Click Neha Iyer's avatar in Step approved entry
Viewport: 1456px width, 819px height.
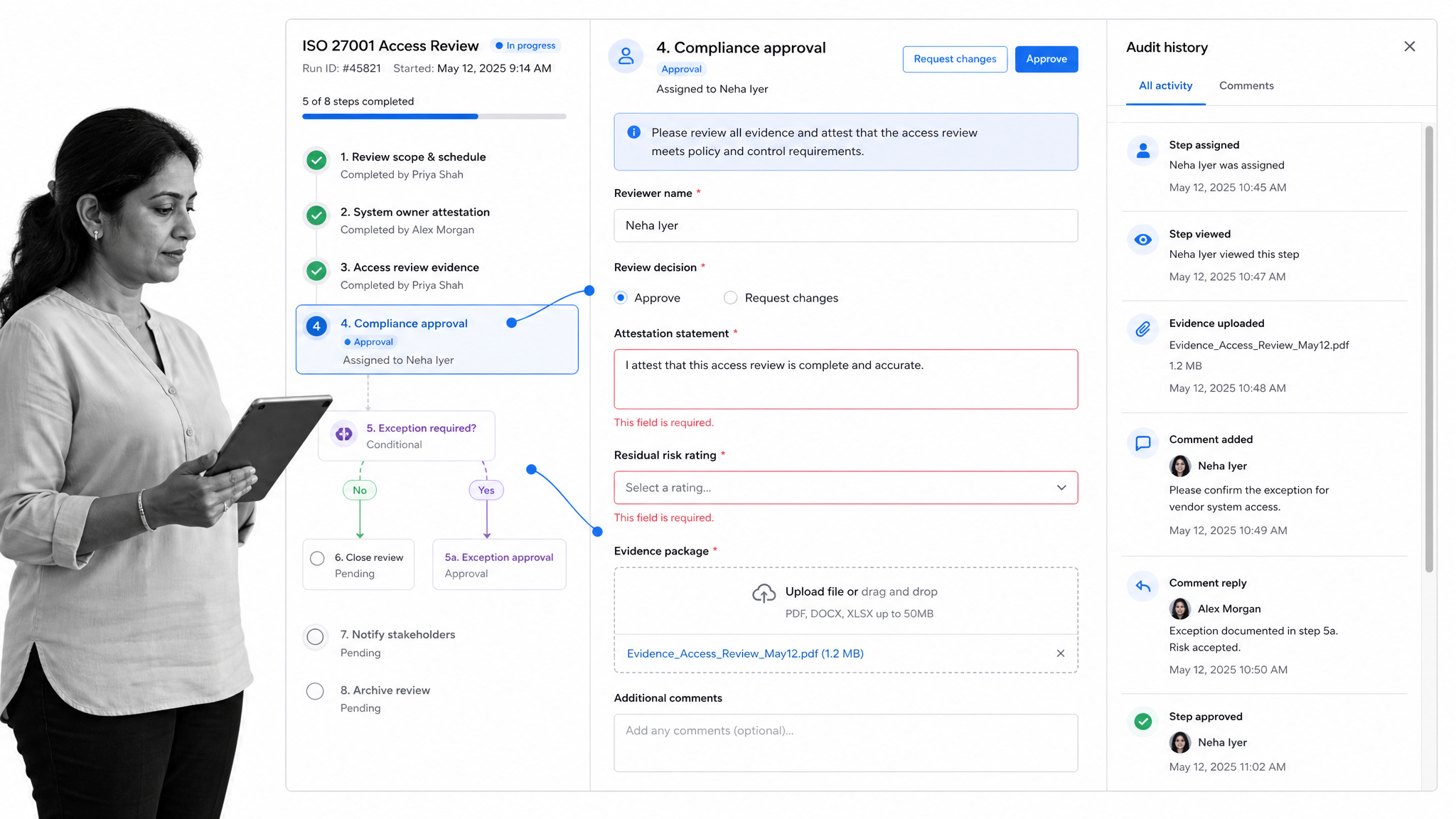tap(1180, 743)
